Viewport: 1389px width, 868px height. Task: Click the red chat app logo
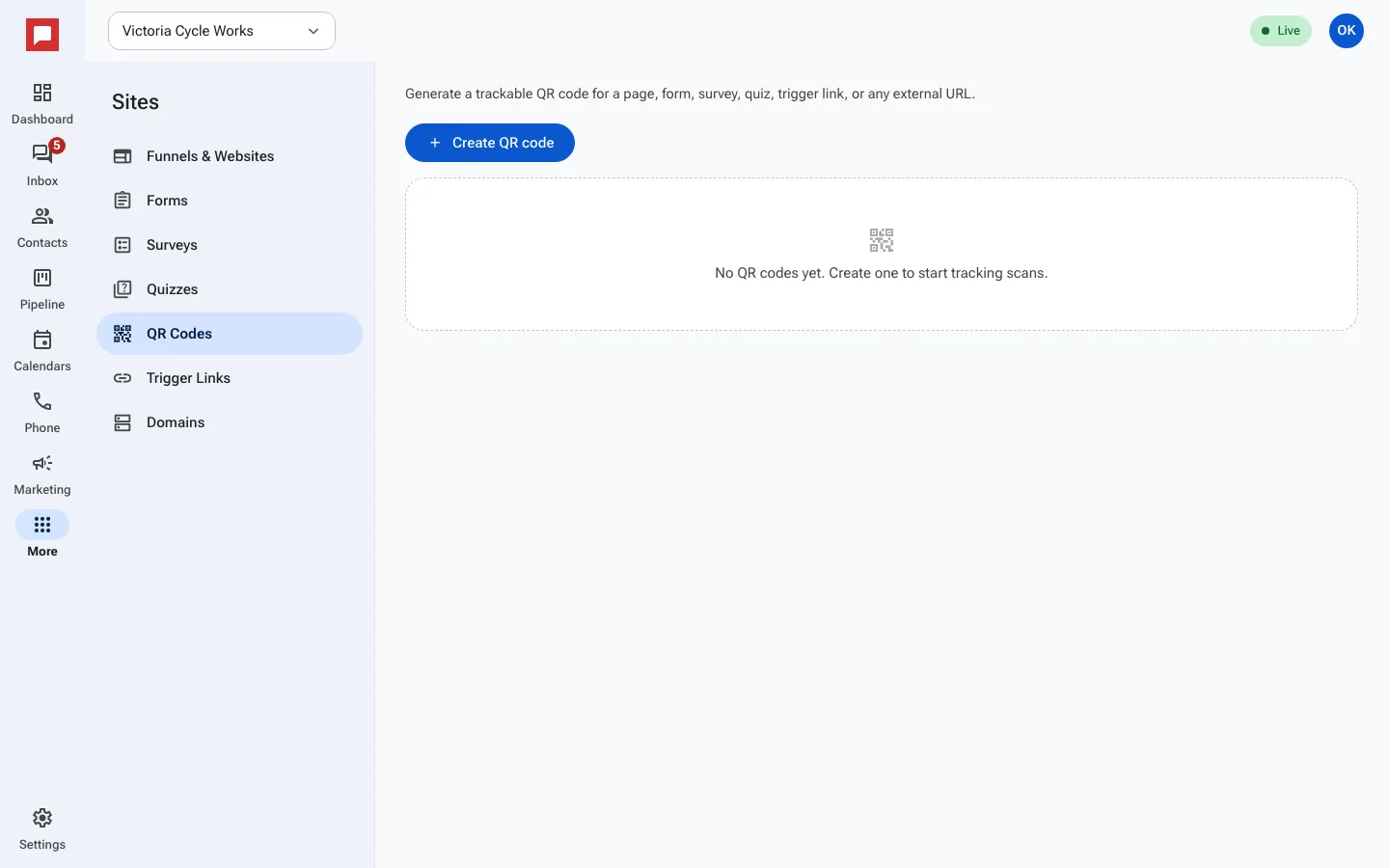tap(42, 35)
